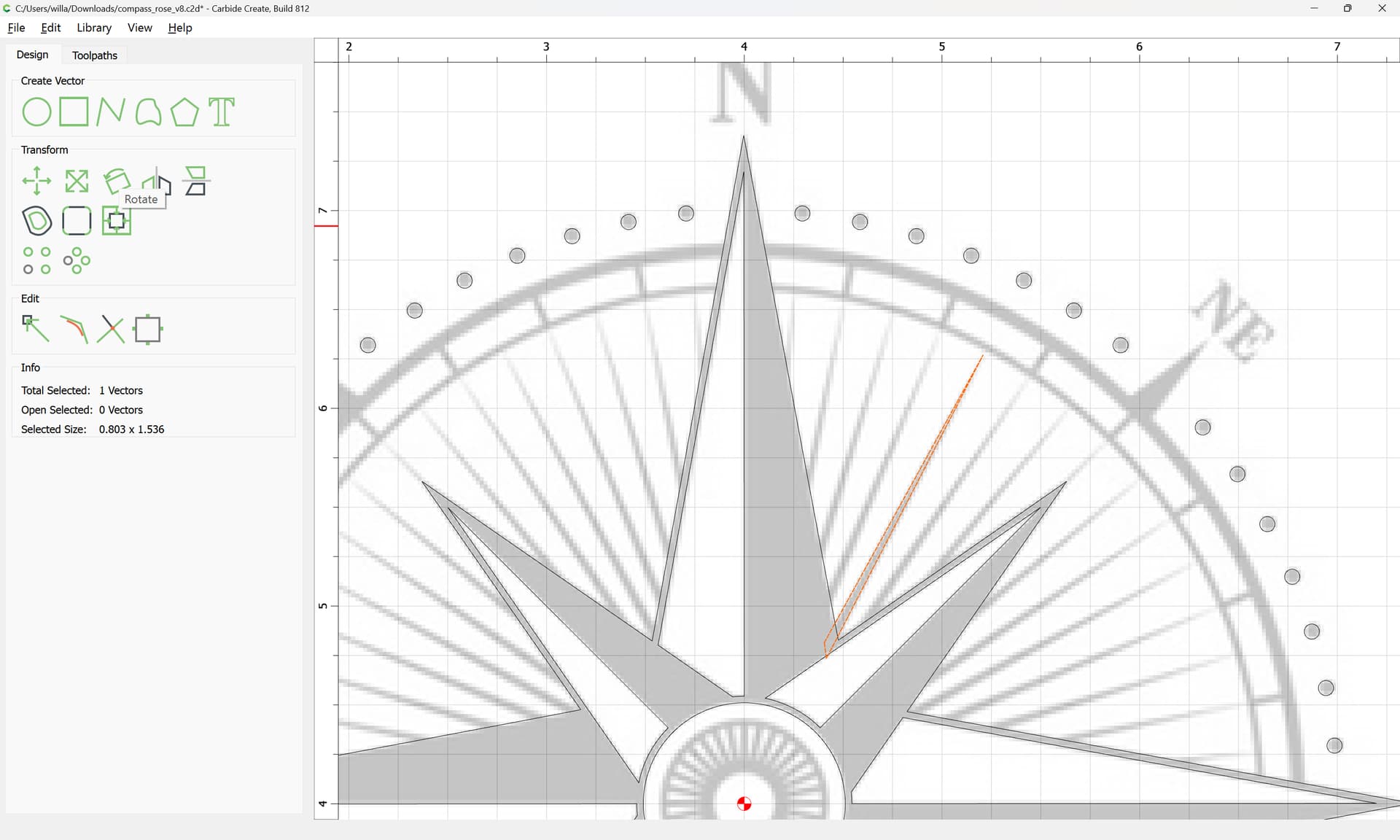Viewport: 1400px width, 840px height.
Task: Use the Mirror flip-vertical tool
Action: (x=195, y=181)
